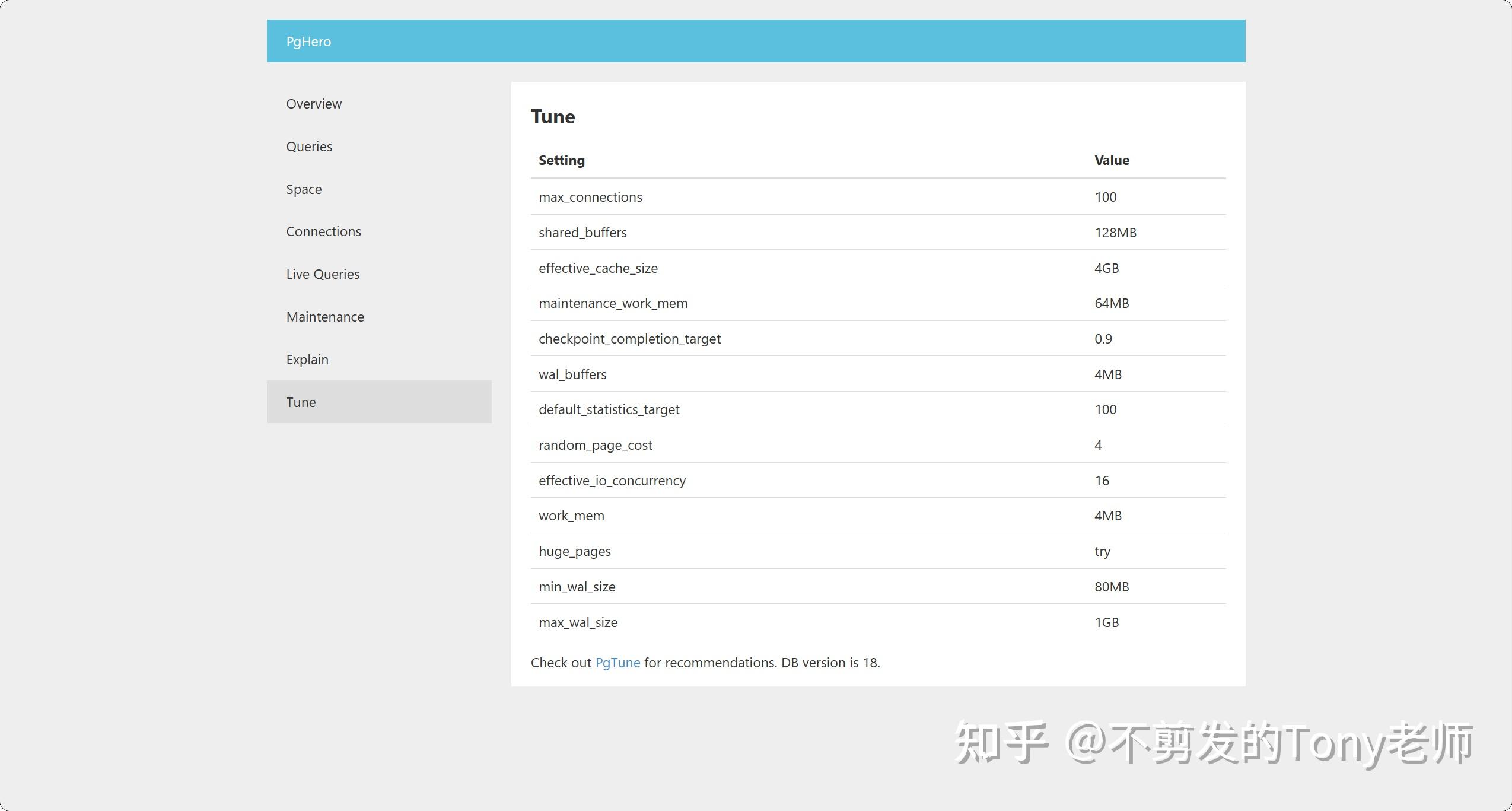Viewport: 1512px width, 811px height.
Task: Click the try value for huge_pages
Action: (1102, 551)
